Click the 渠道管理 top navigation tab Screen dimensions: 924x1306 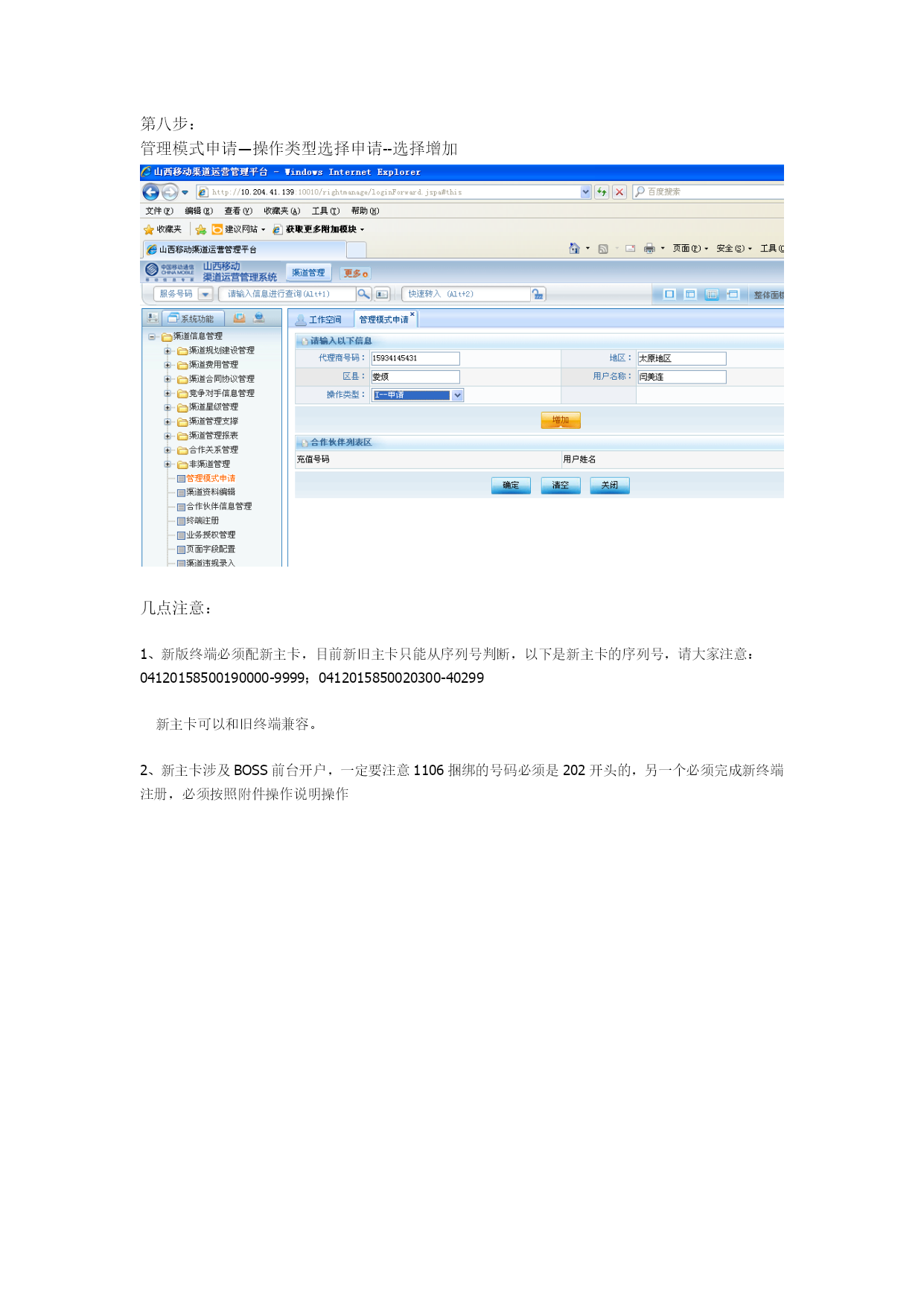coord(308,273)
